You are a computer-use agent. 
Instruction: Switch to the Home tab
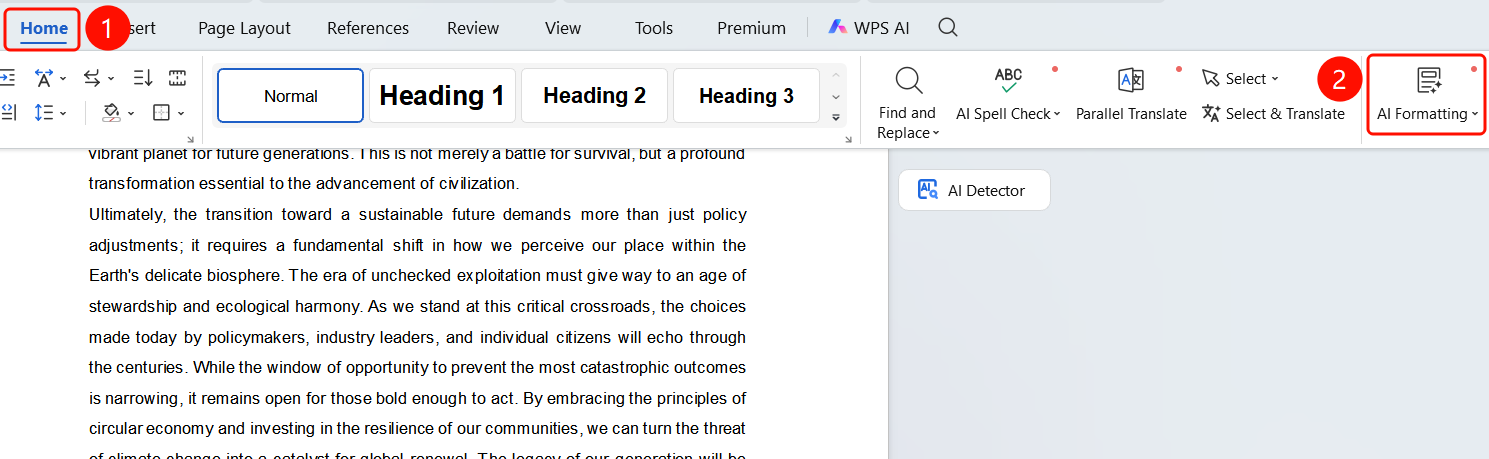(x=44, y=28)
